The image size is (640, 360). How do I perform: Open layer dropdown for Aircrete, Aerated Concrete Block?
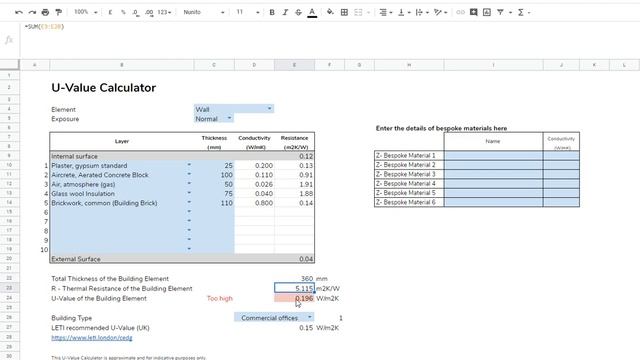[189, 174]
